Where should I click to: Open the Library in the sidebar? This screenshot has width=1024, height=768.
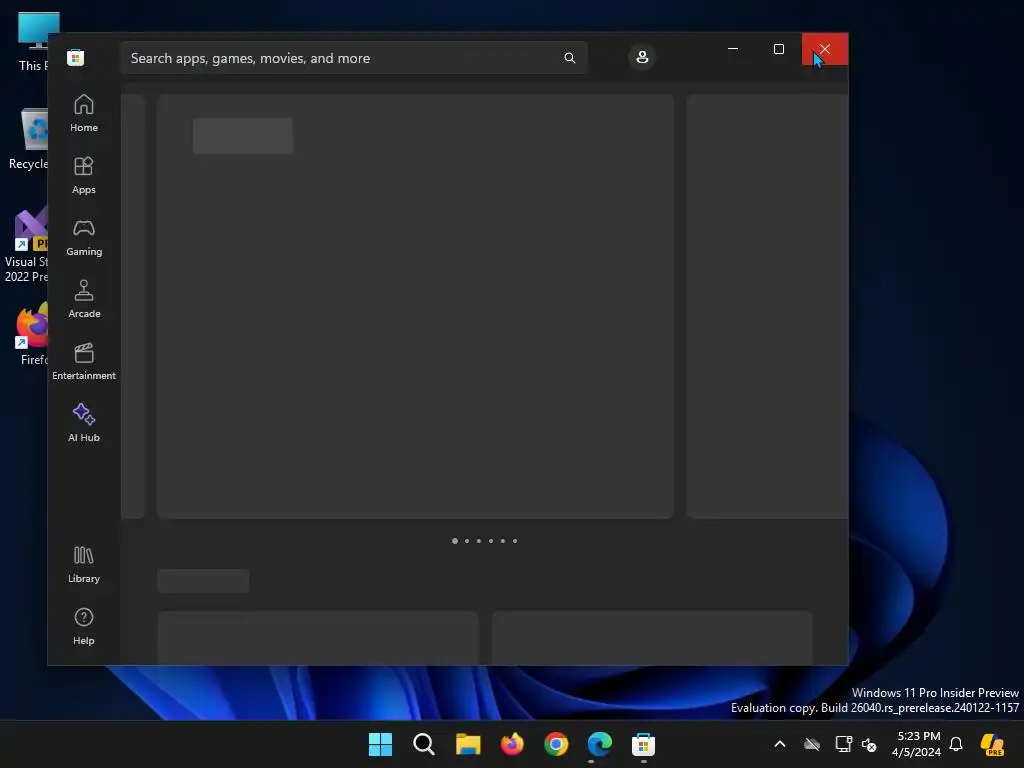[84, 564]
